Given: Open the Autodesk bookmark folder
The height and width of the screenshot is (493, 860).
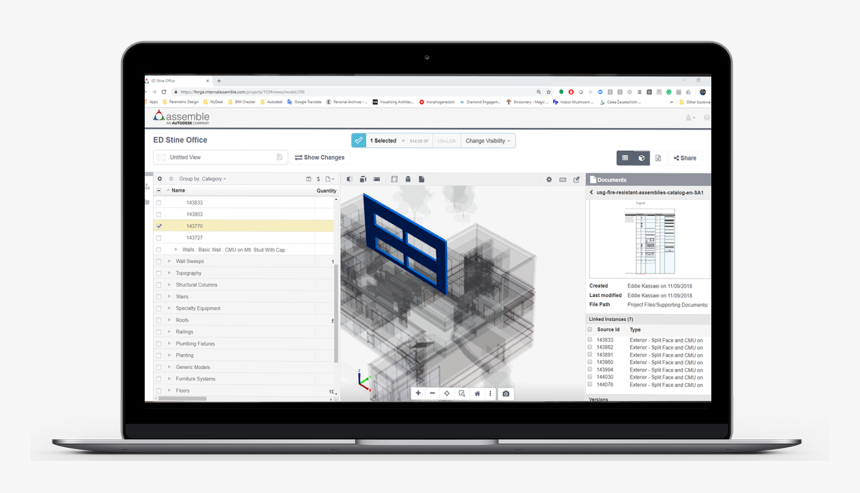Looking at the screenshot, I should click(271, 102).
